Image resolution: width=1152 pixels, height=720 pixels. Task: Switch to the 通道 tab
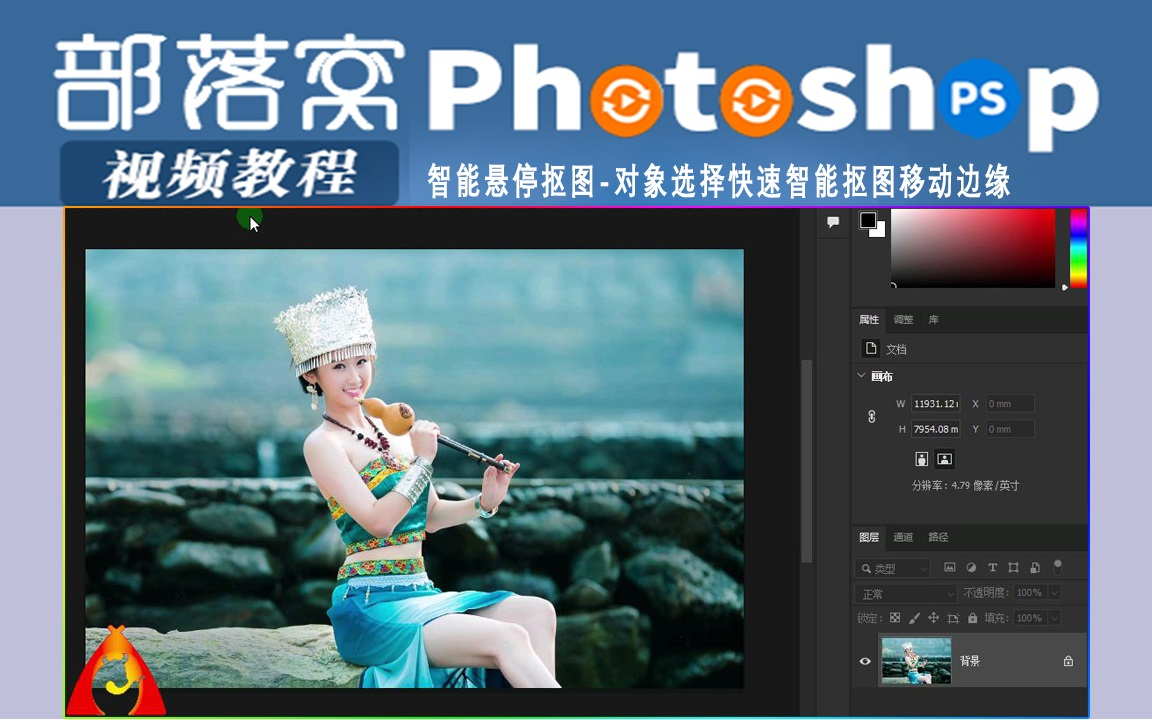click(x=903, y=537)
